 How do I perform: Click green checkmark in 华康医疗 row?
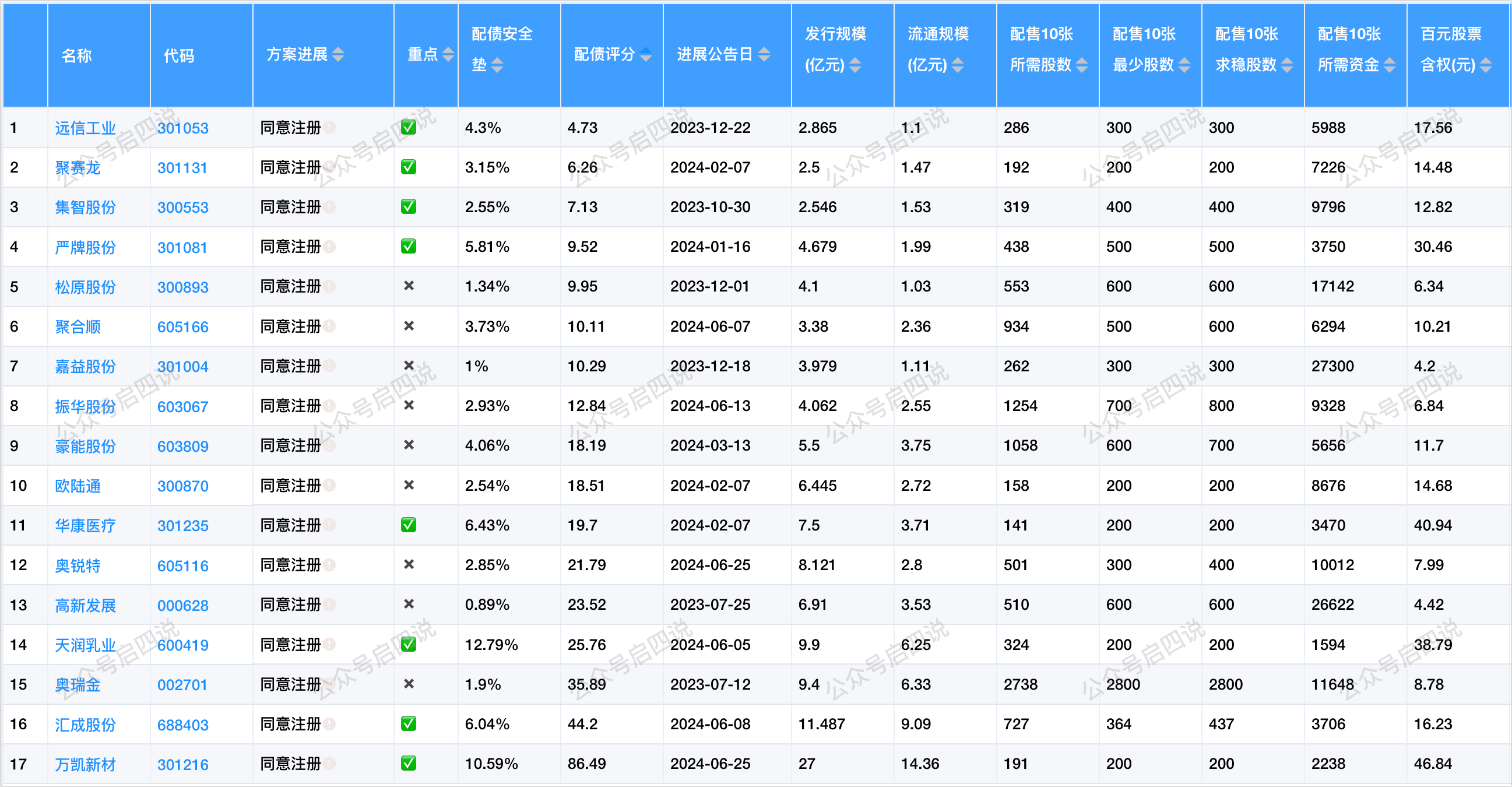click(x=409, y=525)
